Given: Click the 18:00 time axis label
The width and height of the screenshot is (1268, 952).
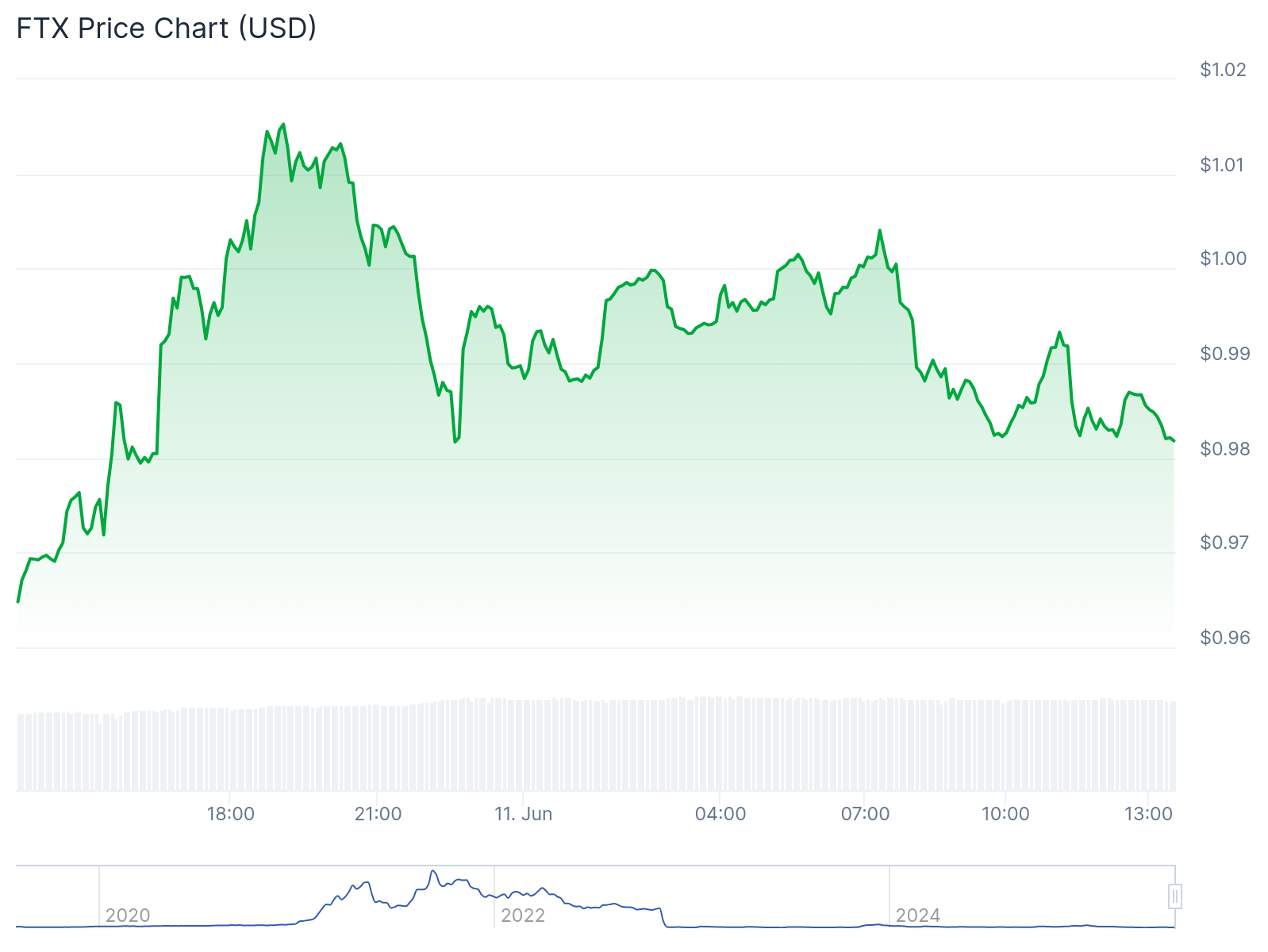Looking at the screenshot, I should point(231,814).
